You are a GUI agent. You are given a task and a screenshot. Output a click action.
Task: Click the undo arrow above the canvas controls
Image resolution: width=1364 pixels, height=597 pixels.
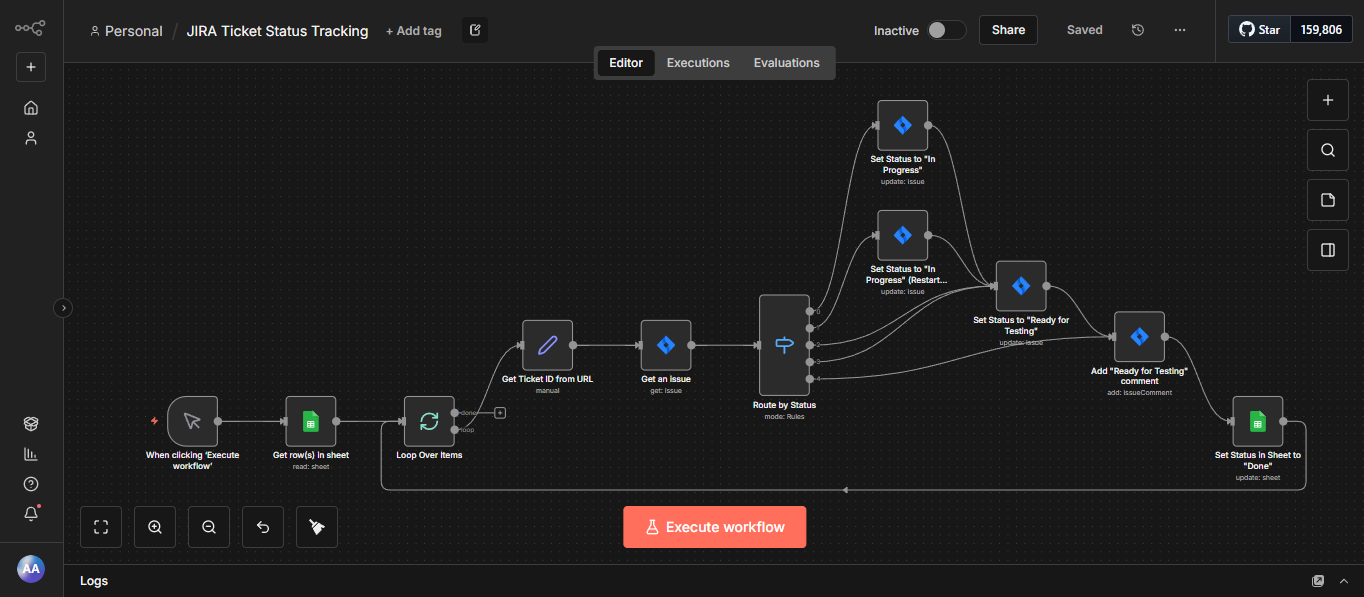[262, 527]
